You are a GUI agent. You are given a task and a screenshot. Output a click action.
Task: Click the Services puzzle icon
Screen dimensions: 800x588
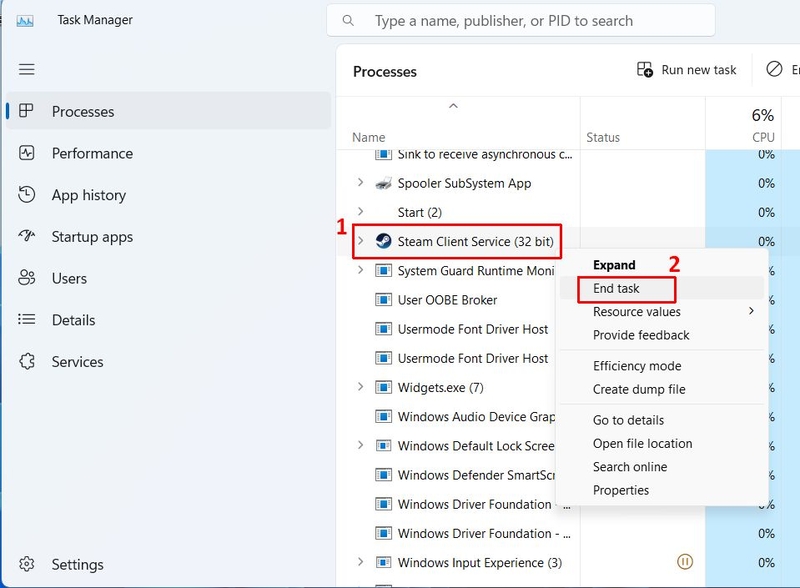click(x=27, y=361)
